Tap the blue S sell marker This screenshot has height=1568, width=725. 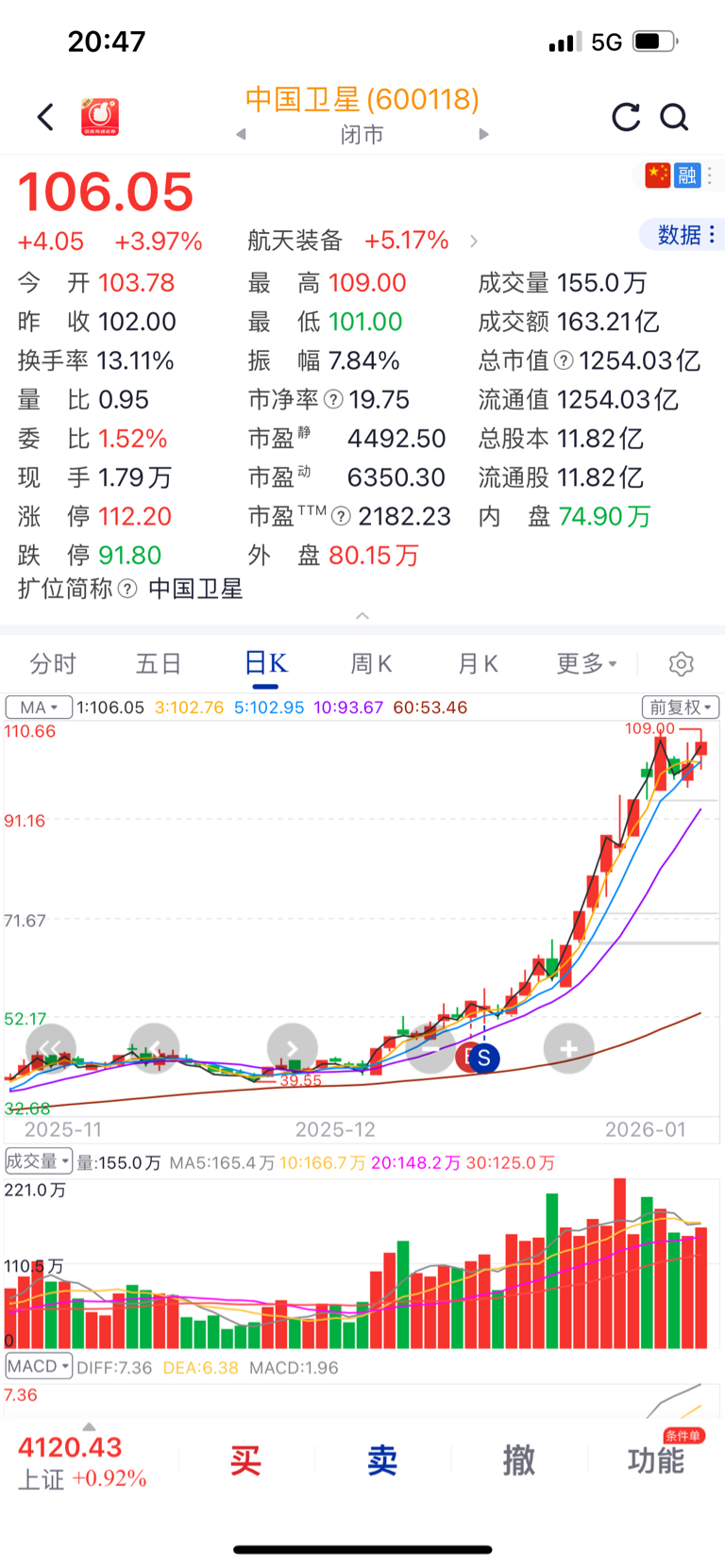(x=484, y=1058)
